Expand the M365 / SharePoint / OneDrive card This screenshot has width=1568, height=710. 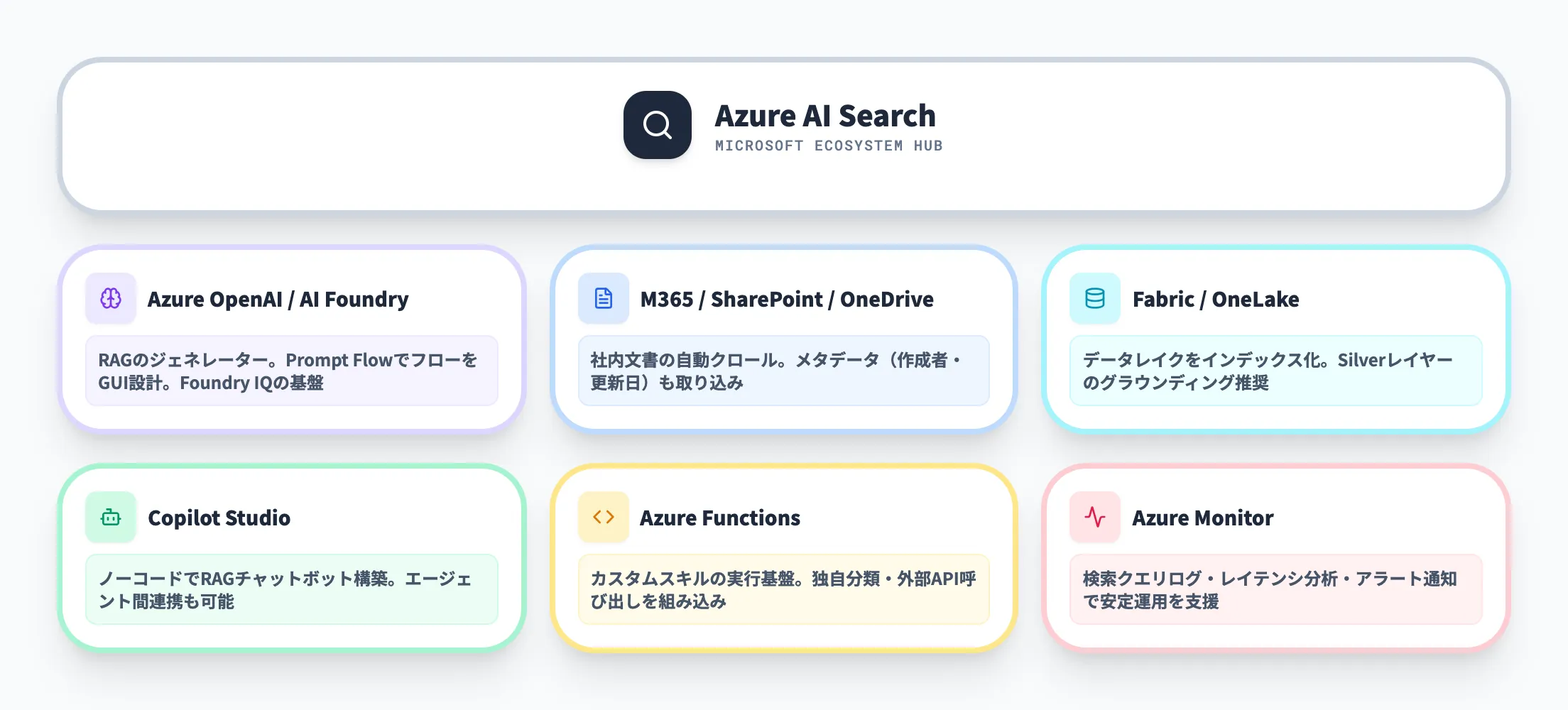[x=781, y=337]
